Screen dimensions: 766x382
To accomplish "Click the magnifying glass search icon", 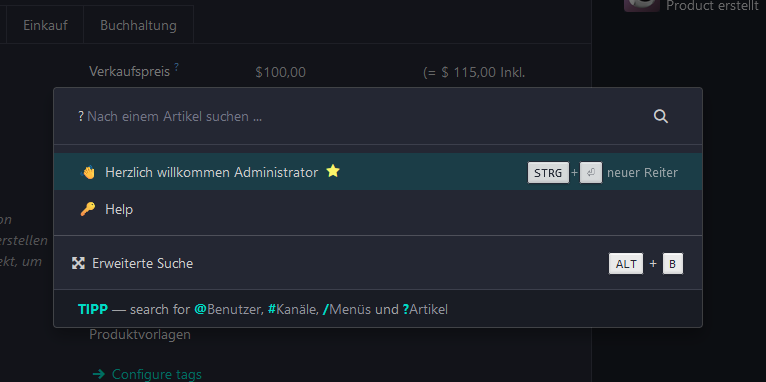I will pos(660,116).
